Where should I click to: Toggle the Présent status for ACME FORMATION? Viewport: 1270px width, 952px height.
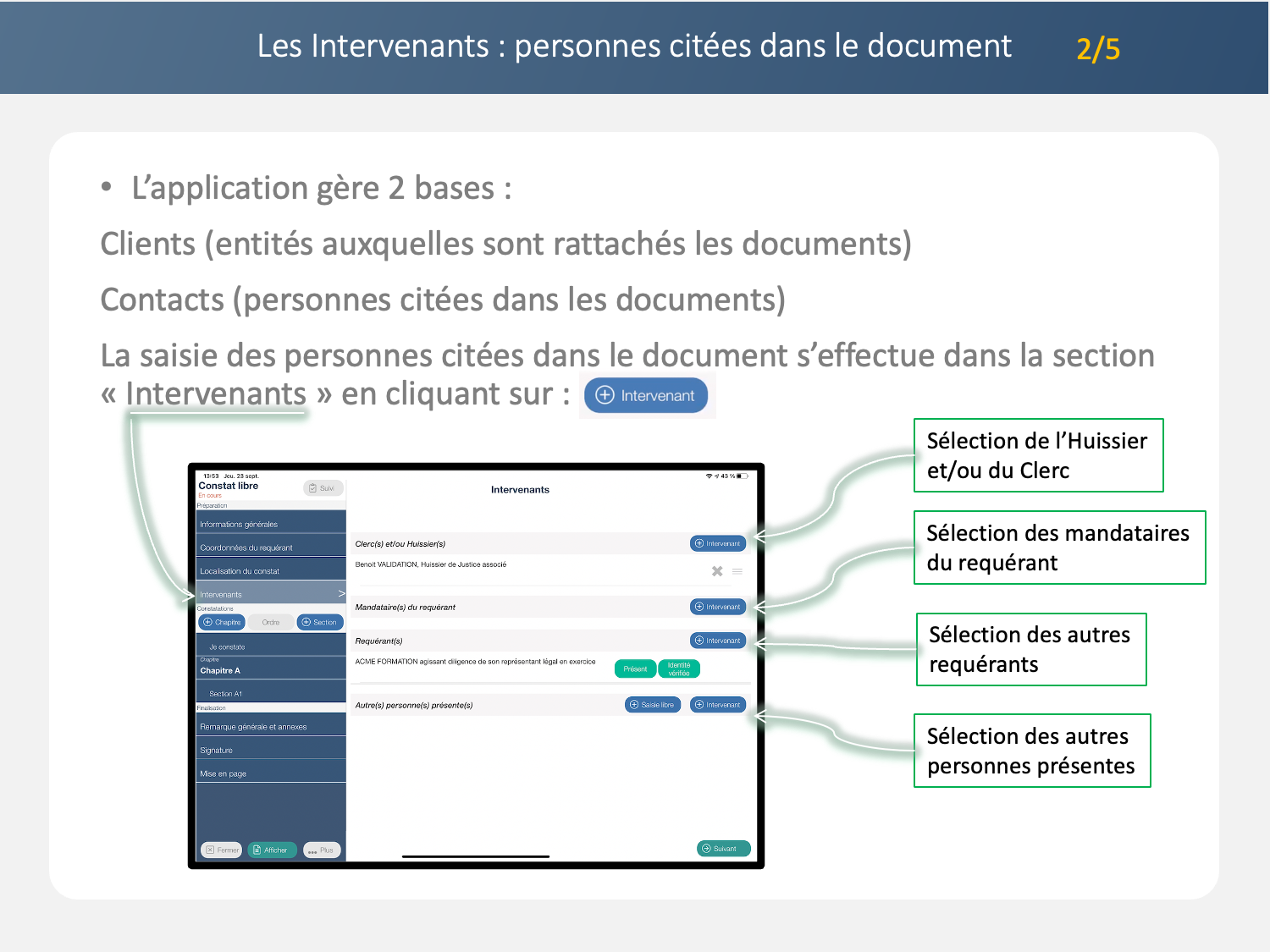click(x=635, y=669)
